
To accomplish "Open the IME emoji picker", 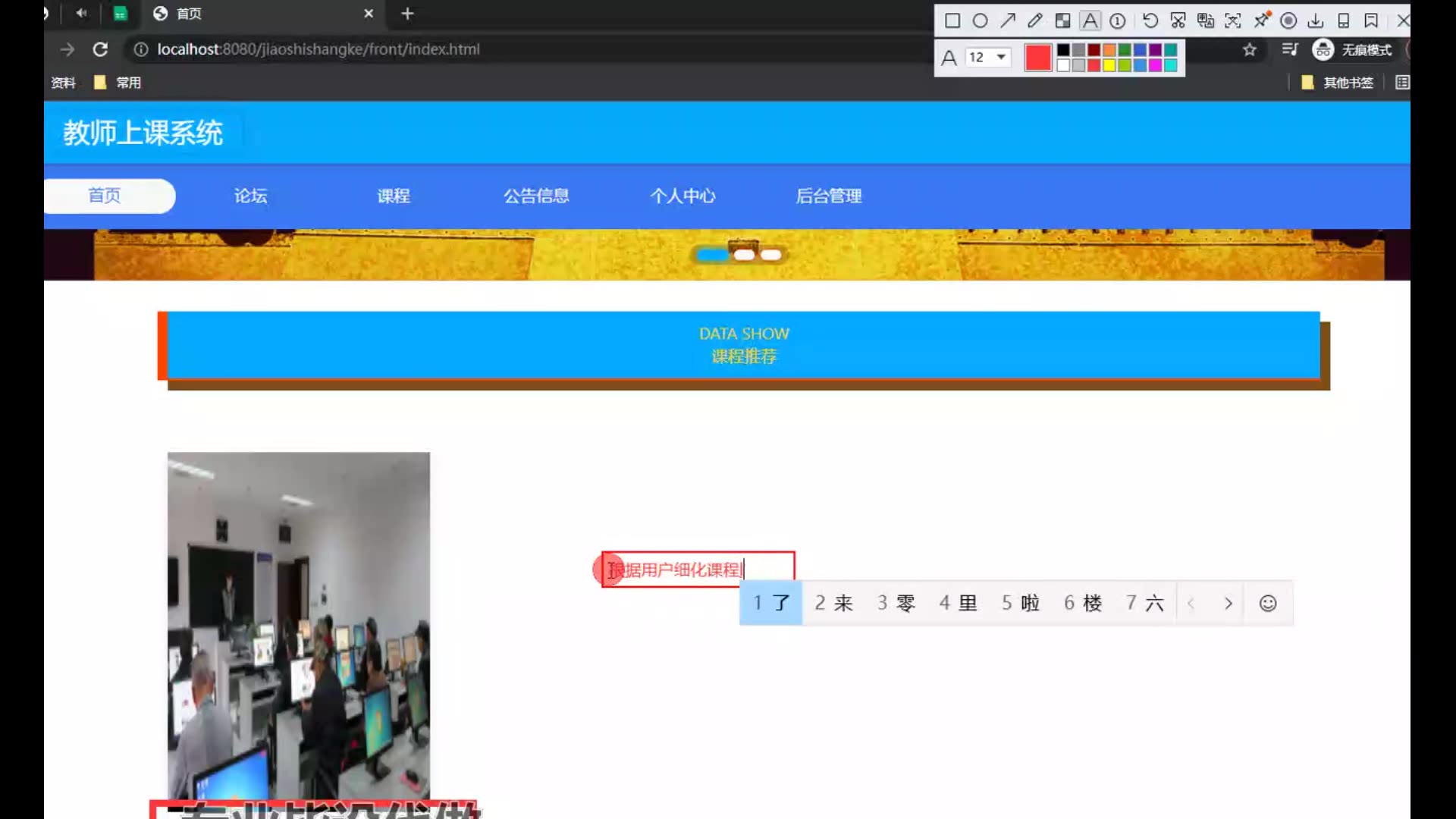I will pyautogui.click(x=1268, y=604).
